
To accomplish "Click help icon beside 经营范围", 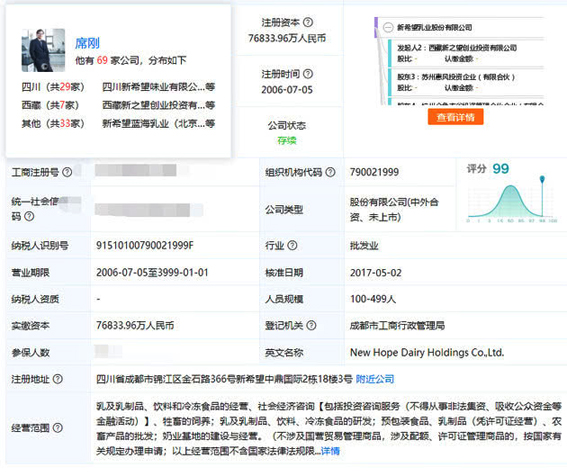I will click(58, 428).
